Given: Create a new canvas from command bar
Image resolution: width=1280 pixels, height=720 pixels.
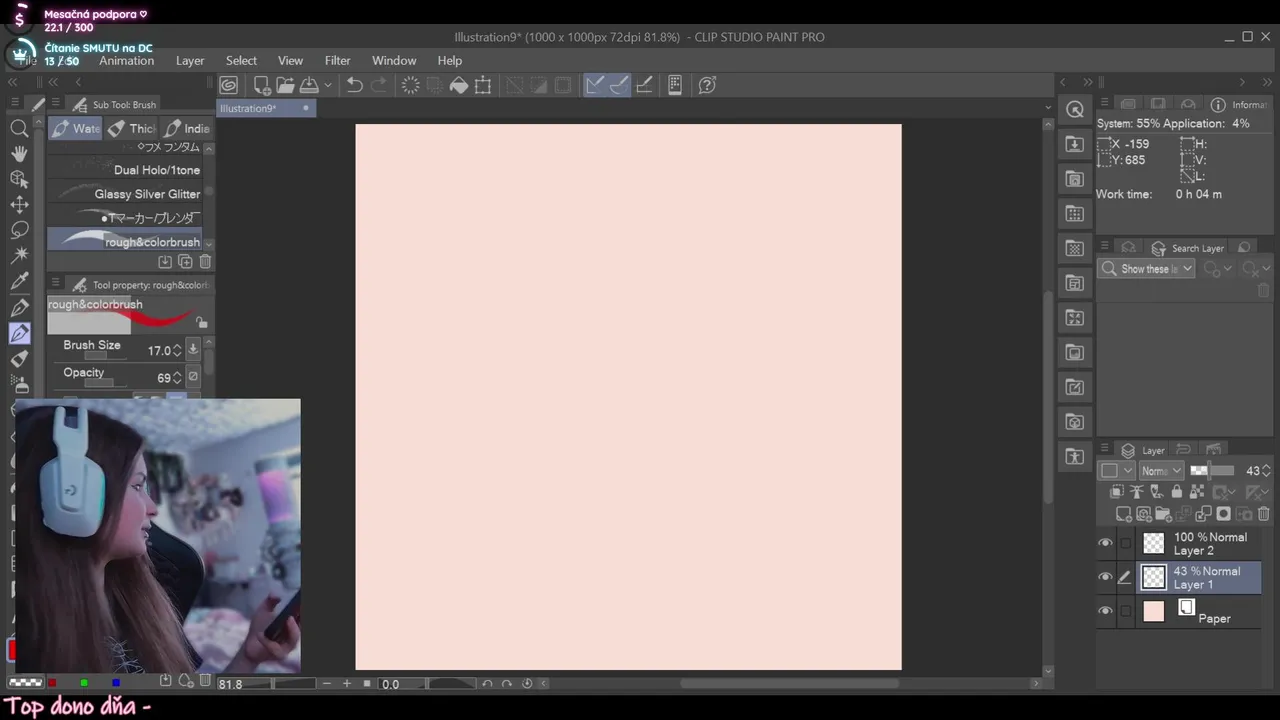Looking at the screenshot, I should coord(261,85).
